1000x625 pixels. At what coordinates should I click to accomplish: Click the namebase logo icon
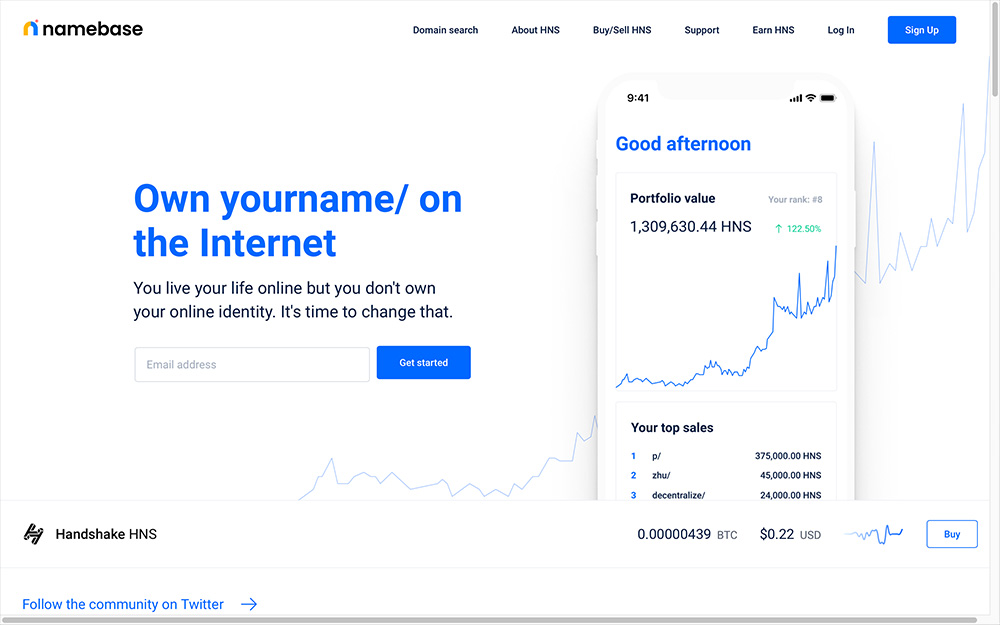coord(31,28)
